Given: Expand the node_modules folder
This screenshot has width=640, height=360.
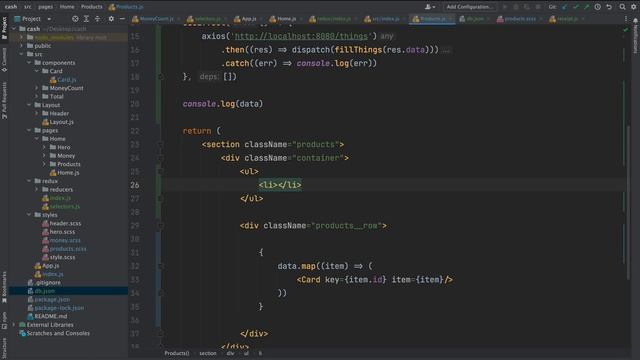Looking at the screenshot, I should tap(22, 37).
